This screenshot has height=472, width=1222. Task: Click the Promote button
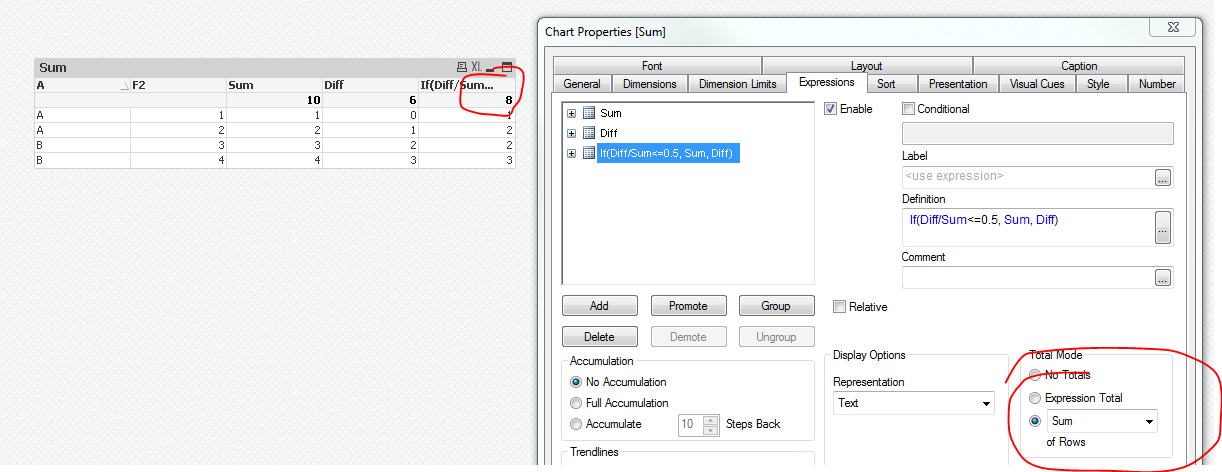click(x=688, y=306)
